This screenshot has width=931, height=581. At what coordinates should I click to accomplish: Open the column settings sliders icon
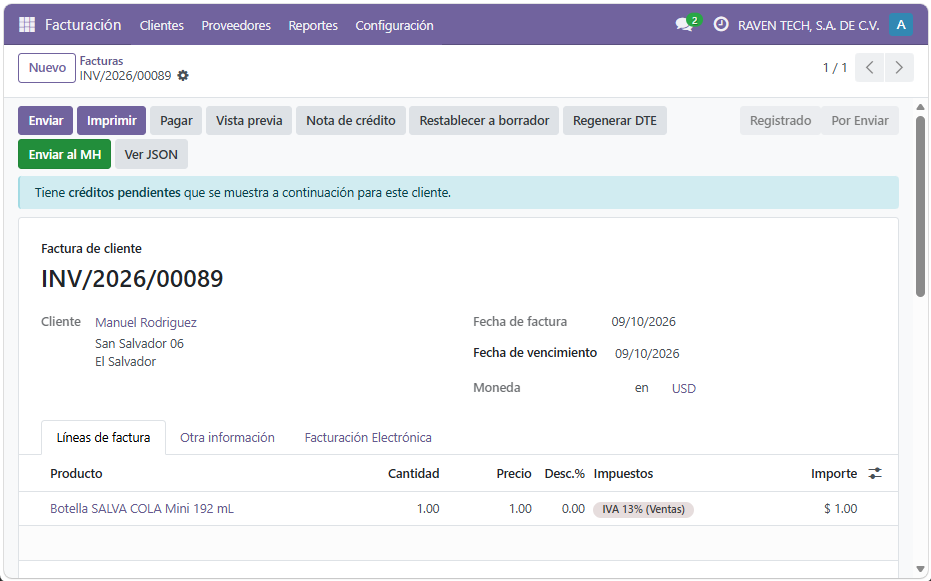coord(875,474)
